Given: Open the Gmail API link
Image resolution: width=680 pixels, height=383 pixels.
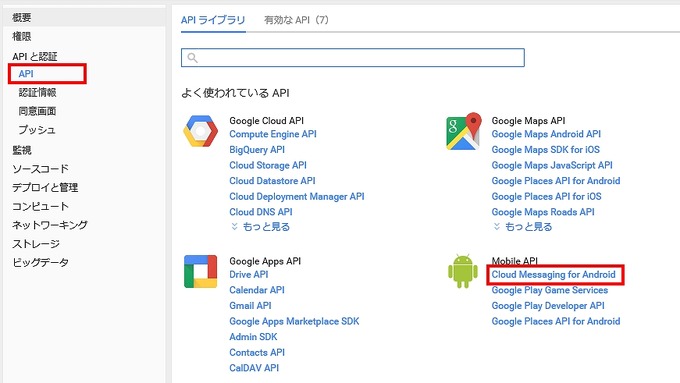Looking at the screenshot, I should (250, 306).
